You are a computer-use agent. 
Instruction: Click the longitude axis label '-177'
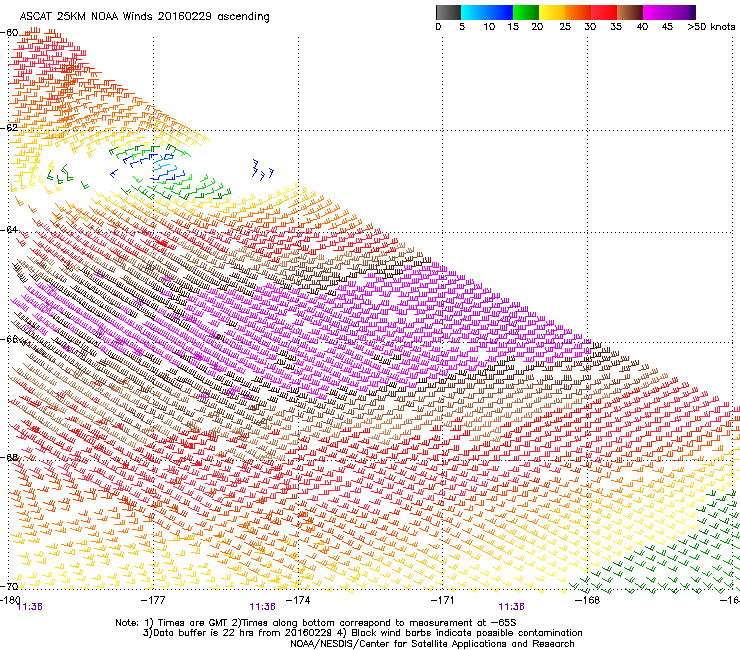tap(153, 600)
